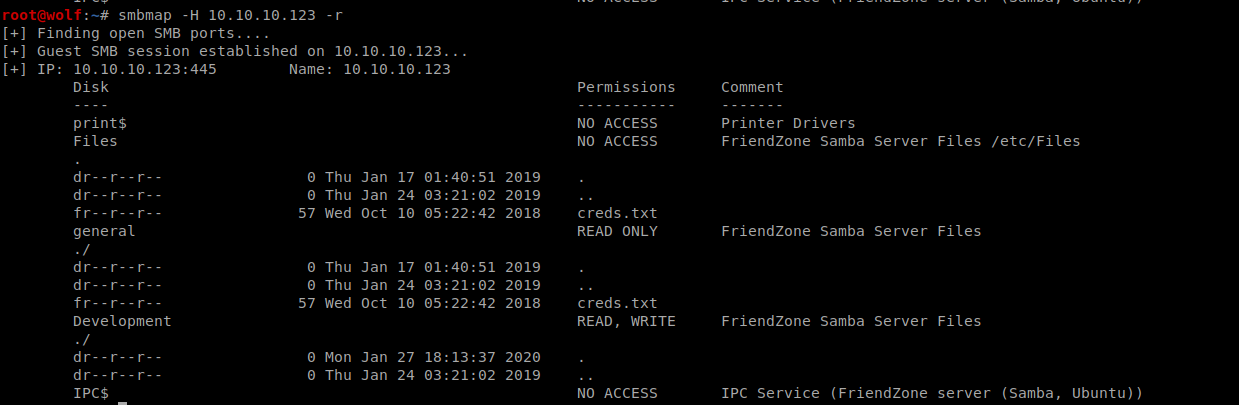Viewport: 1239px width, 405px height.
Task: Click the Permissions column header
Action: [x=626, y=87]
